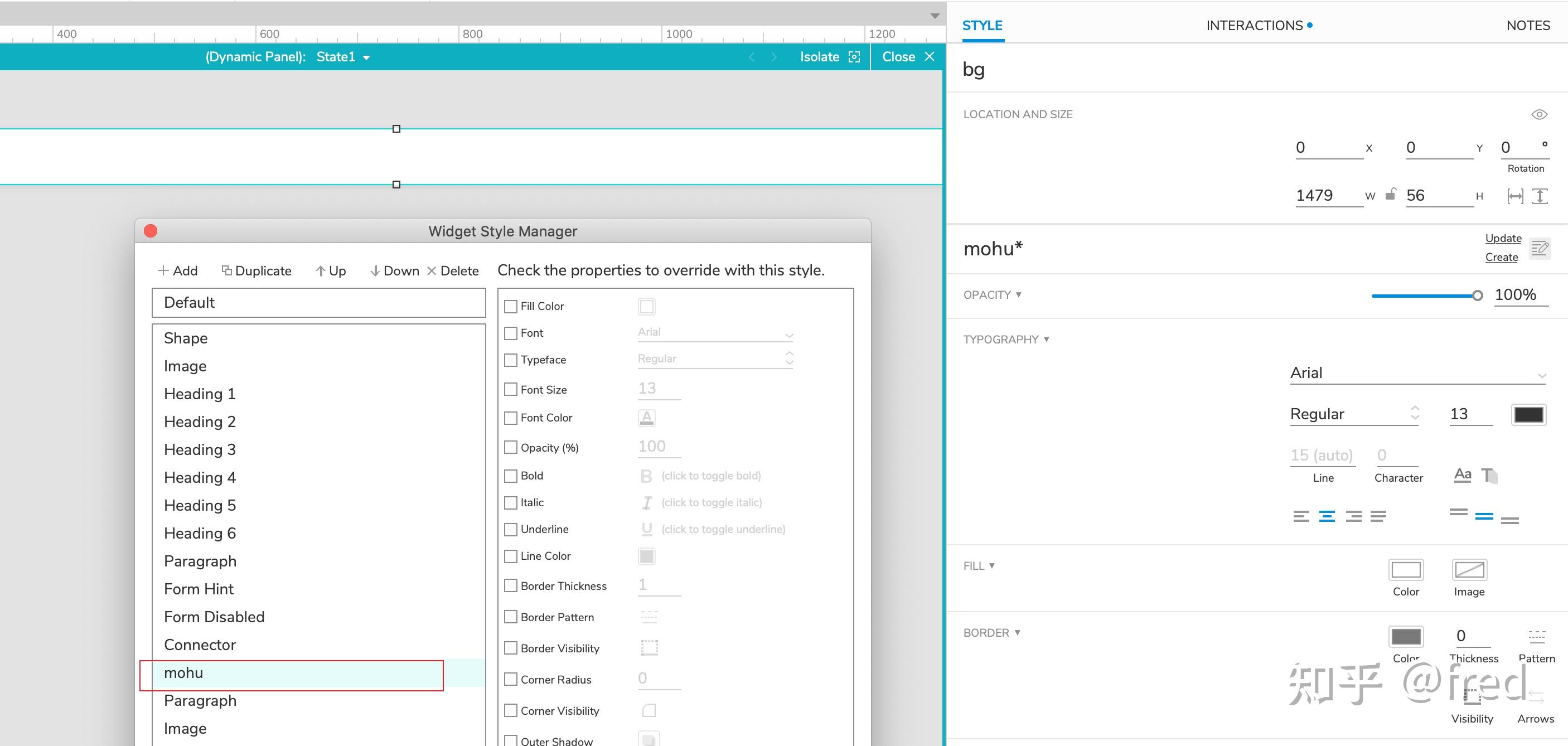The height and width of the screenshot is (746, 1568).
Task: Click the text shadow icon
Action: [1489, 475]
